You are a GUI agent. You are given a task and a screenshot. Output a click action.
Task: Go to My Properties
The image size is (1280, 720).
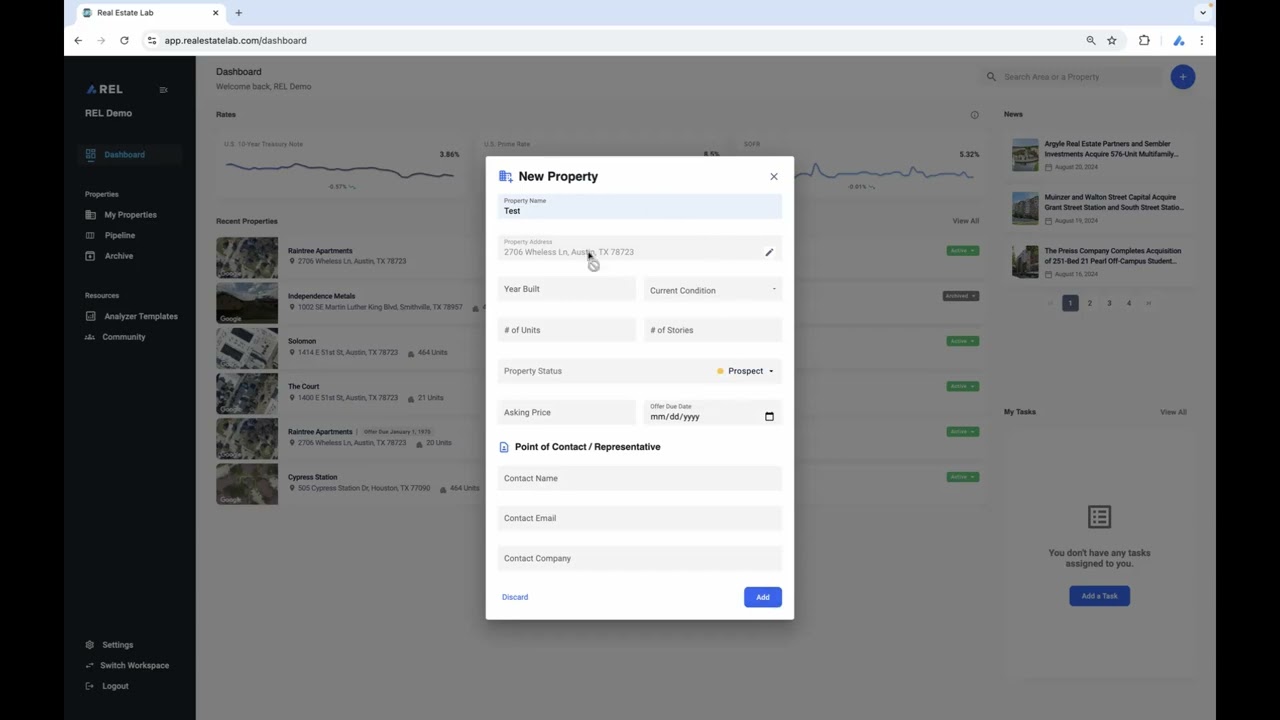130,215
